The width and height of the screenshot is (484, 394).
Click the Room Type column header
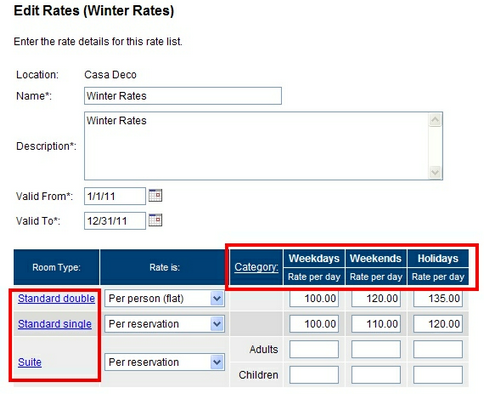(56, 267)
